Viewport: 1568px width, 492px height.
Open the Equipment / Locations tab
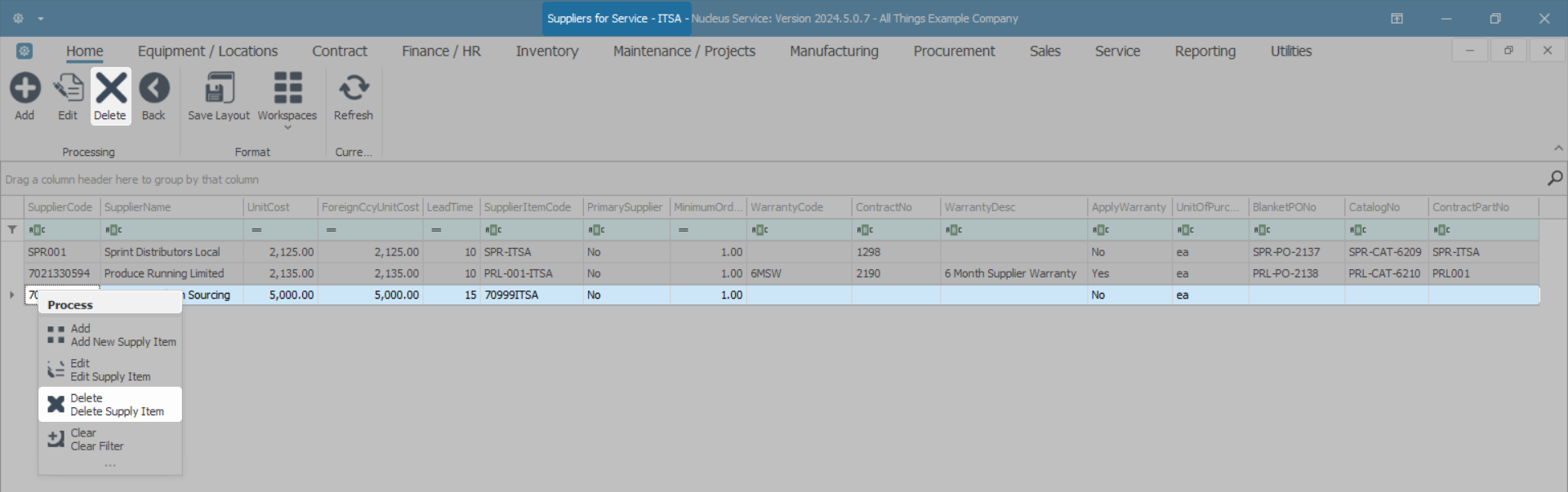coord(207,51)
